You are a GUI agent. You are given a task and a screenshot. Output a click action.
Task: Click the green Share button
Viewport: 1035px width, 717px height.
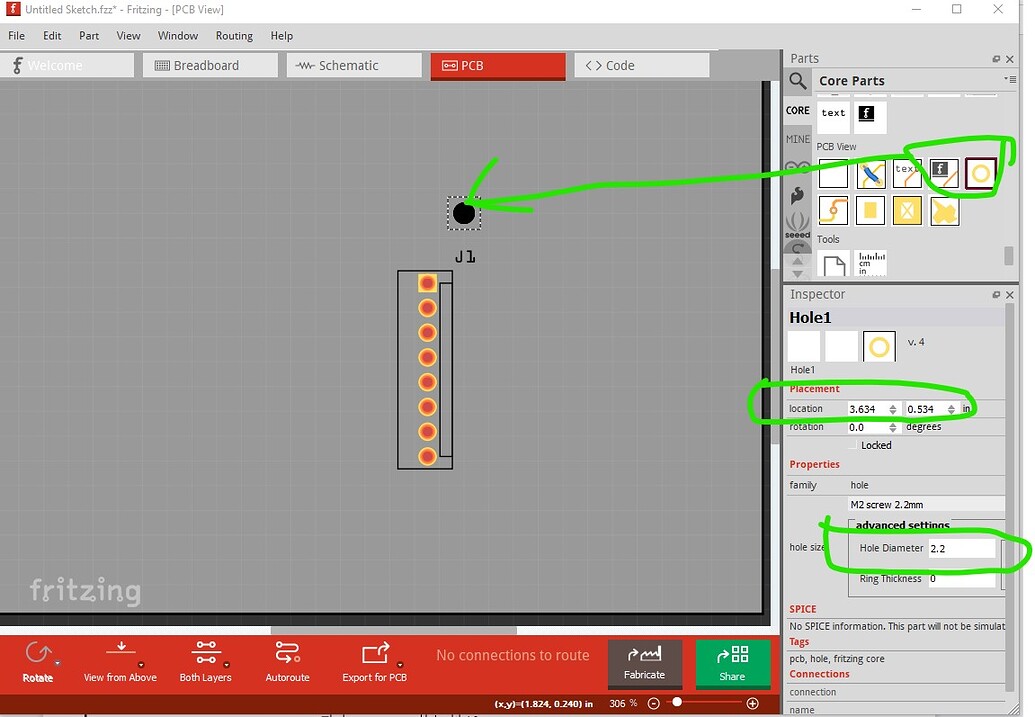coord(732,662)
